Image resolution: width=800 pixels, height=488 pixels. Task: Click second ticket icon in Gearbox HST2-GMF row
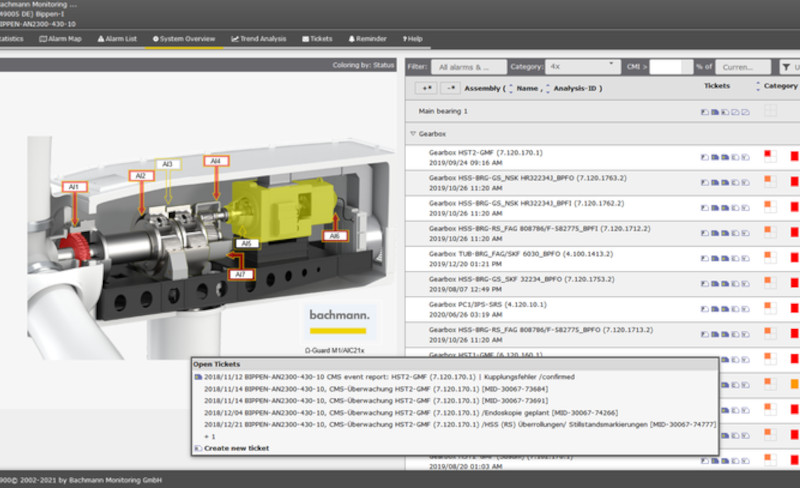715,157
